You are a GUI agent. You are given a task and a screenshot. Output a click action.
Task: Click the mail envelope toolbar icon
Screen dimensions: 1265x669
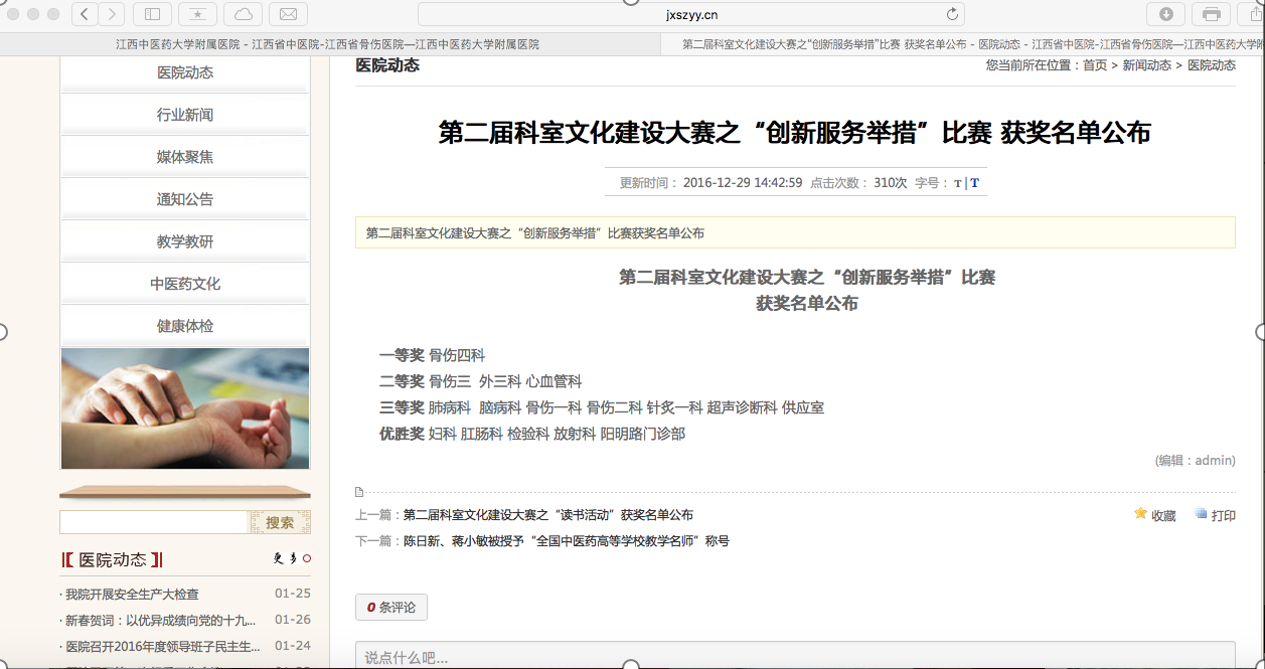pos(288,14)
